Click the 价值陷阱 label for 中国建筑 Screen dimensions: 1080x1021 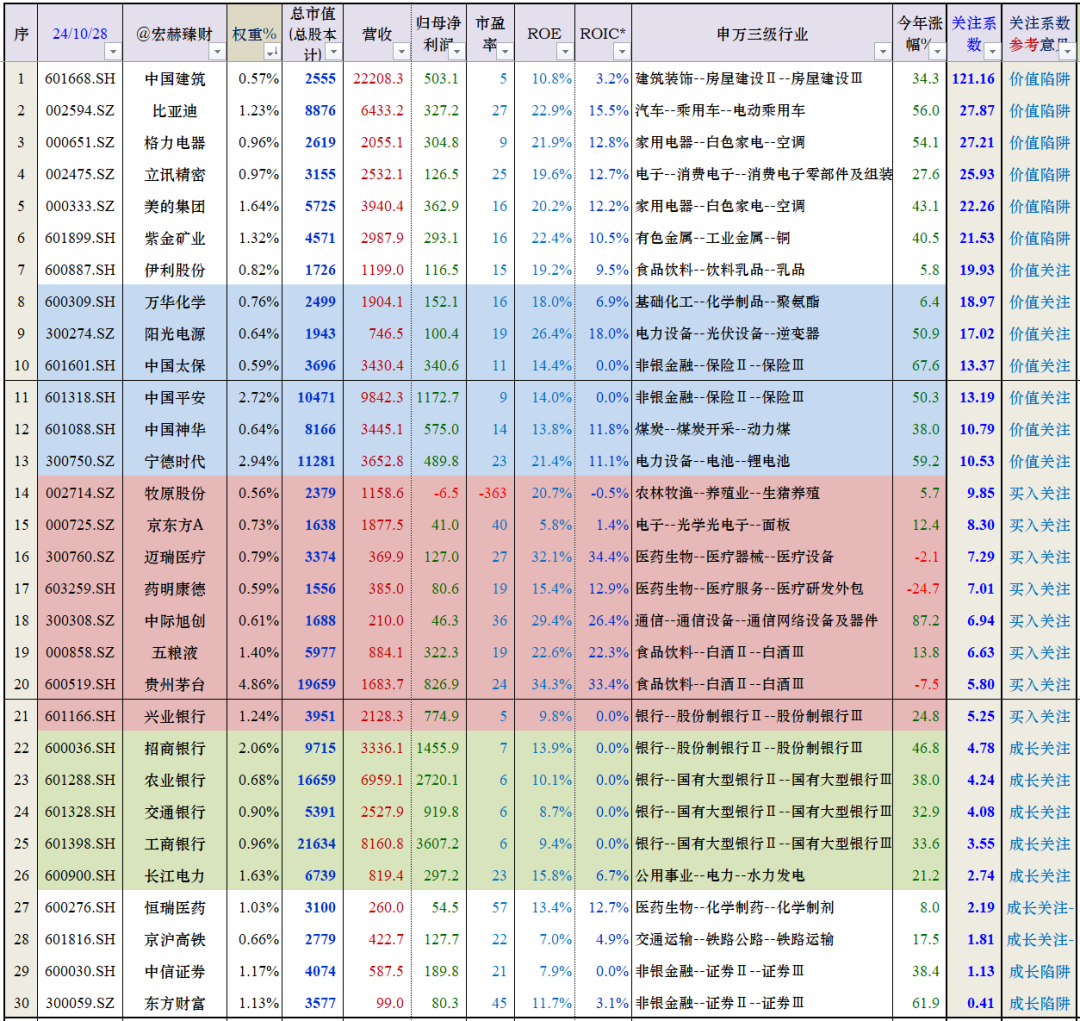[x=1037, y=76]
